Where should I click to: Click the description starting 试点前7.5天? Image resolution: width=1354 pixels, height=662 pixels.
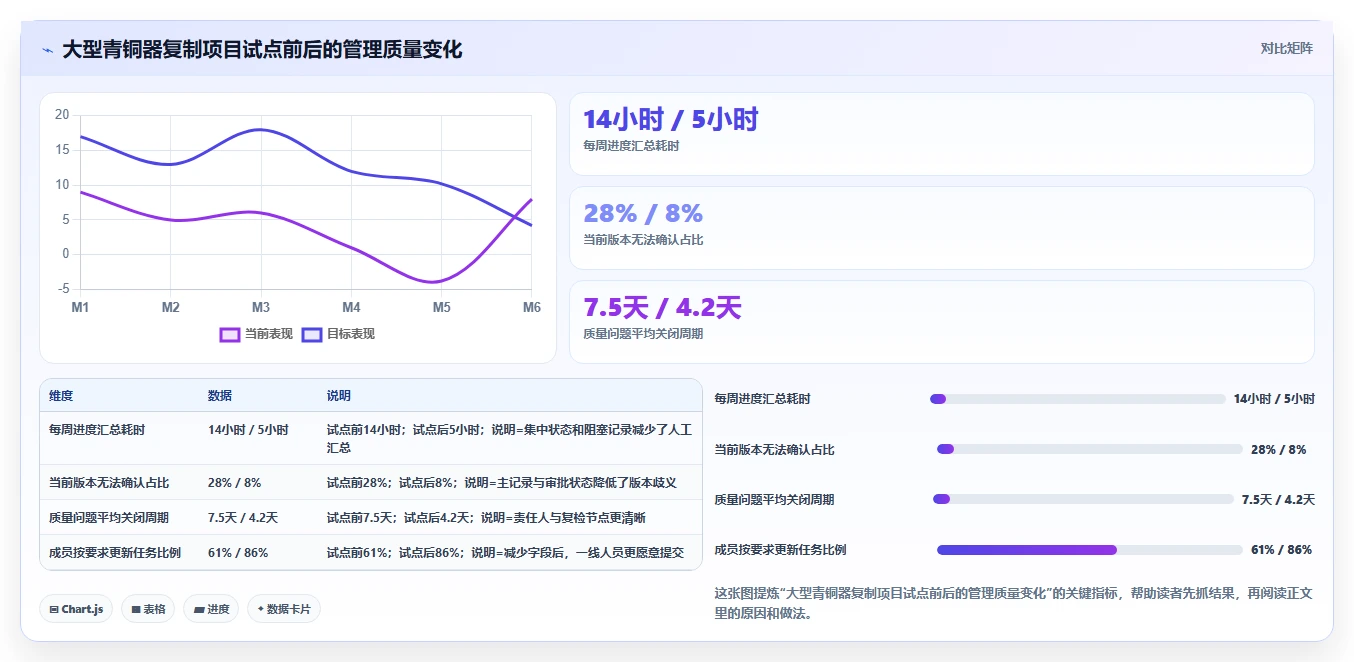click(x=486, y=518)
